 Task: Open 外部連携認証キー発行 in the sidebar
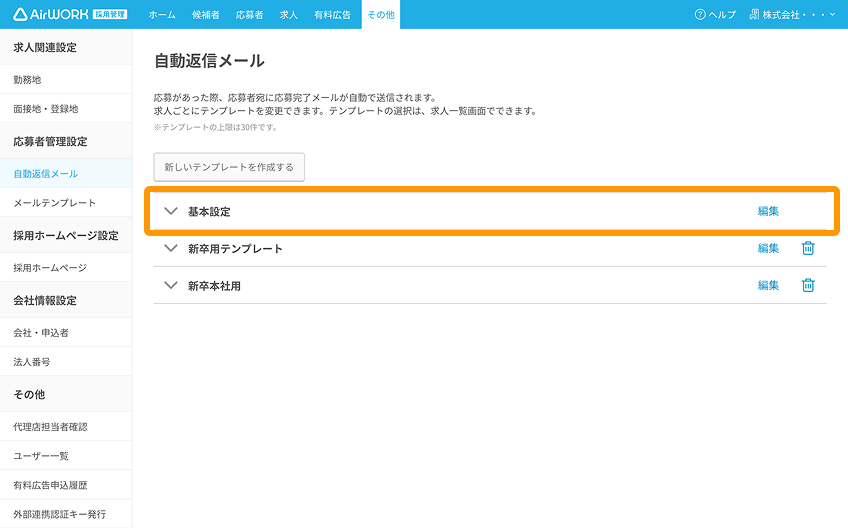coord(66,514)
